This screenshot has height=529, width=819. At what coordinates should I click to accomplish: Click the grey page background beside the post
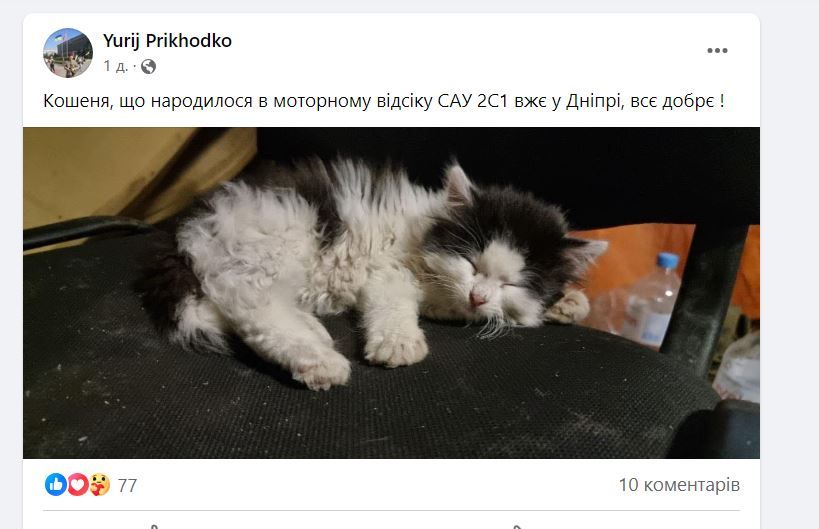(x=789, y=261)
